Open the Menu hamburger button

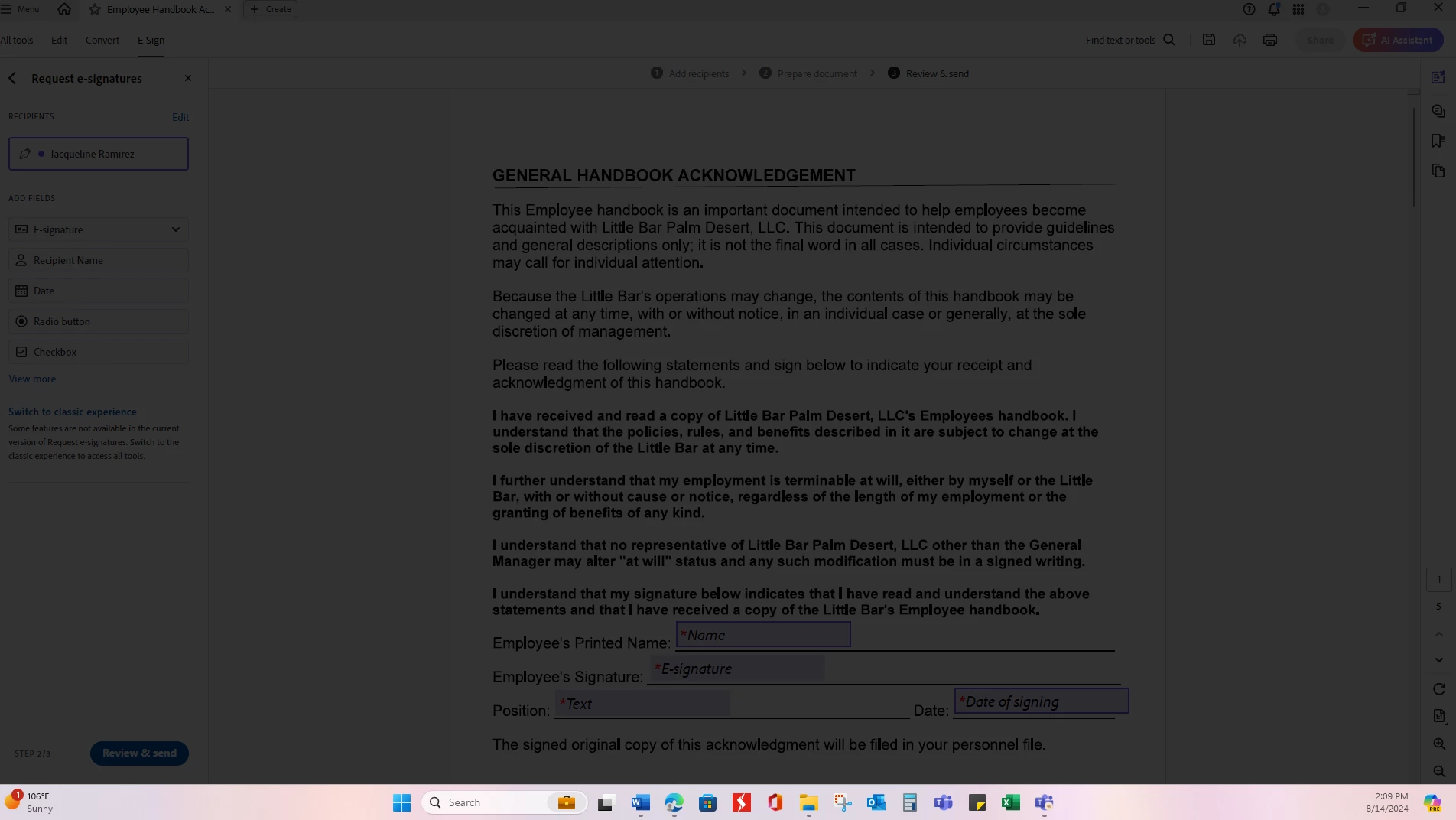pyautogui.click(x=21, y=9)
